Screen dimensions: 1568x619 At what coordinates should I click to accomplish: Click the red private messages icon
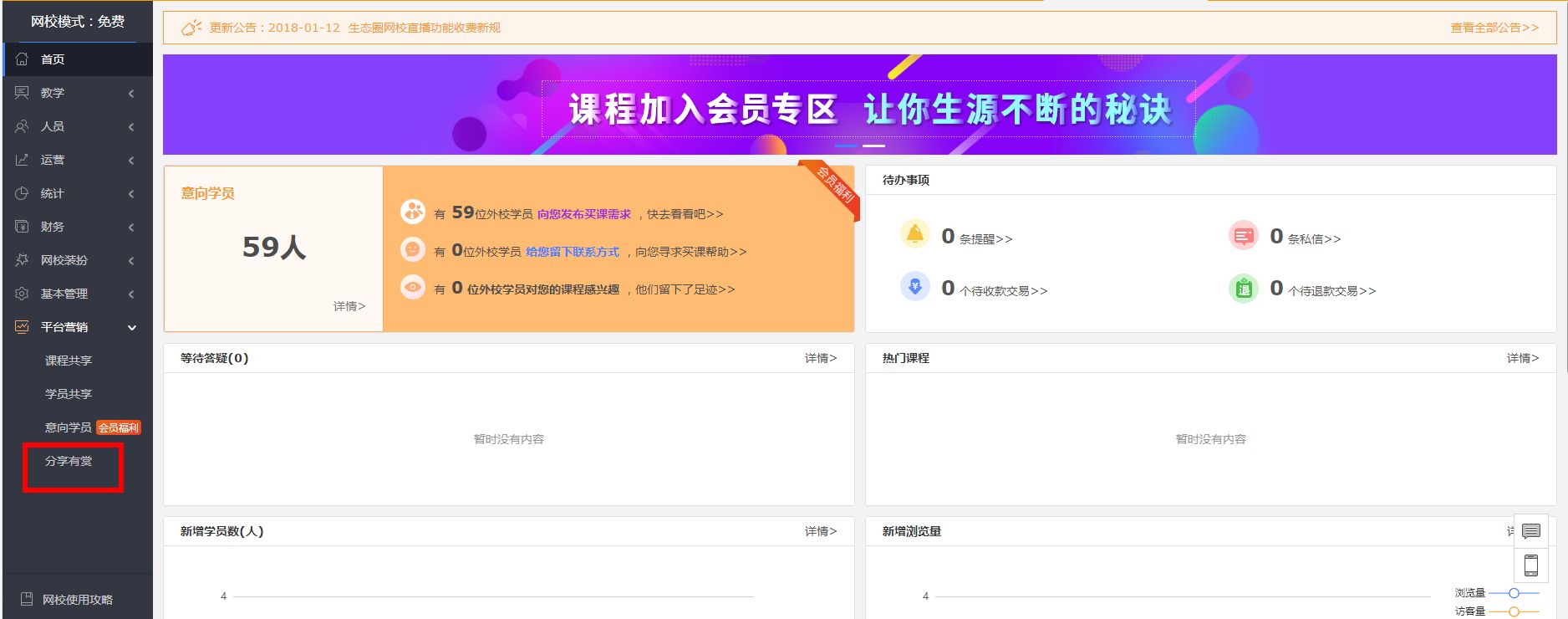point(1243,236)
